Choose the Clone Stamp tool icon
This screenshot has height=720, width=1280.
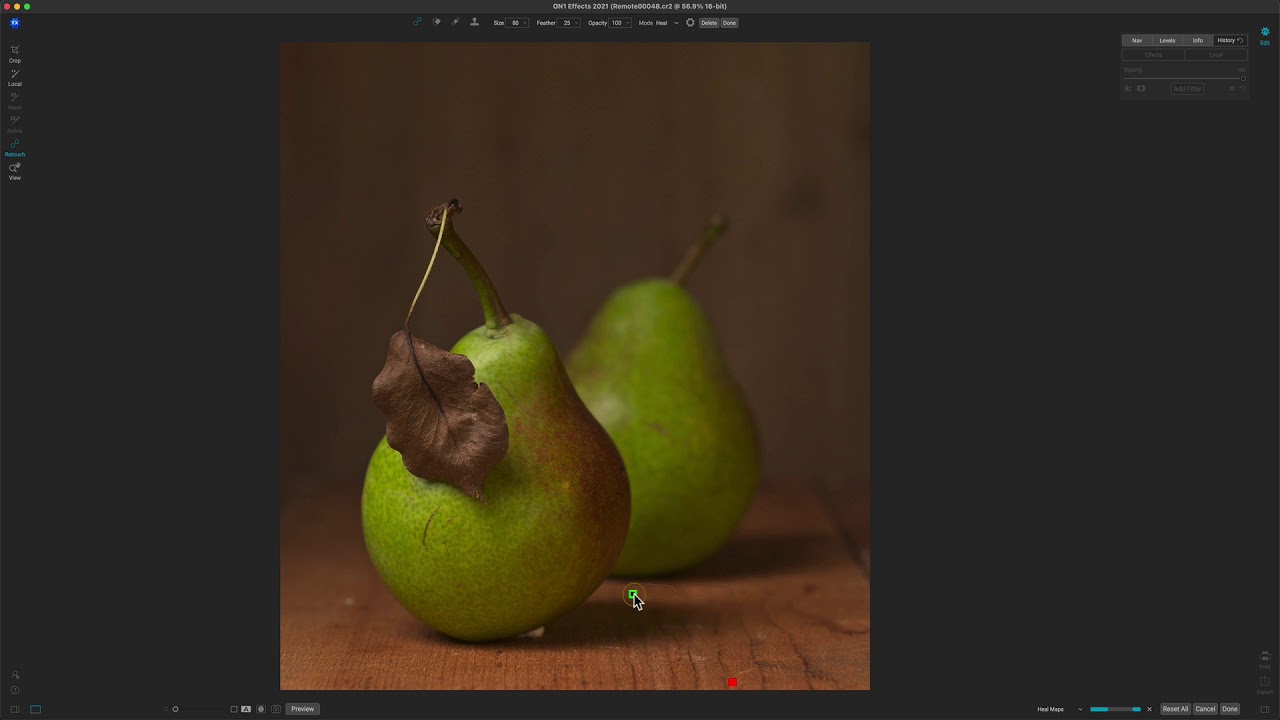pos(474,22)
